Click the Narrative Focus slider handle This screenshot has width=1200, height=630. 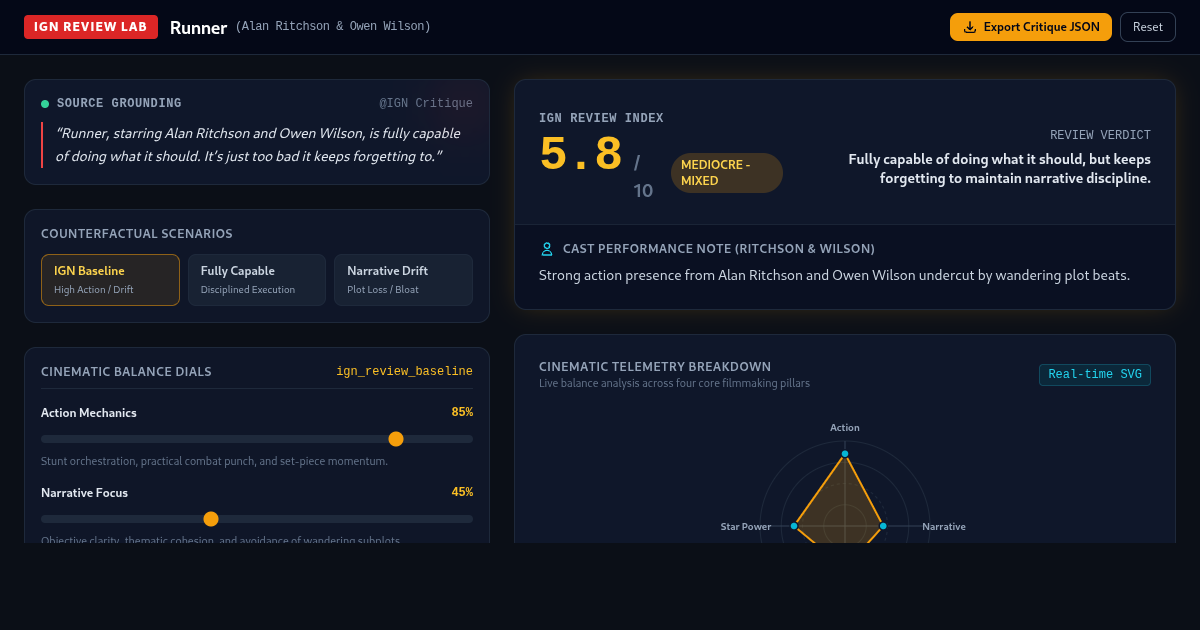click(211, 519)
